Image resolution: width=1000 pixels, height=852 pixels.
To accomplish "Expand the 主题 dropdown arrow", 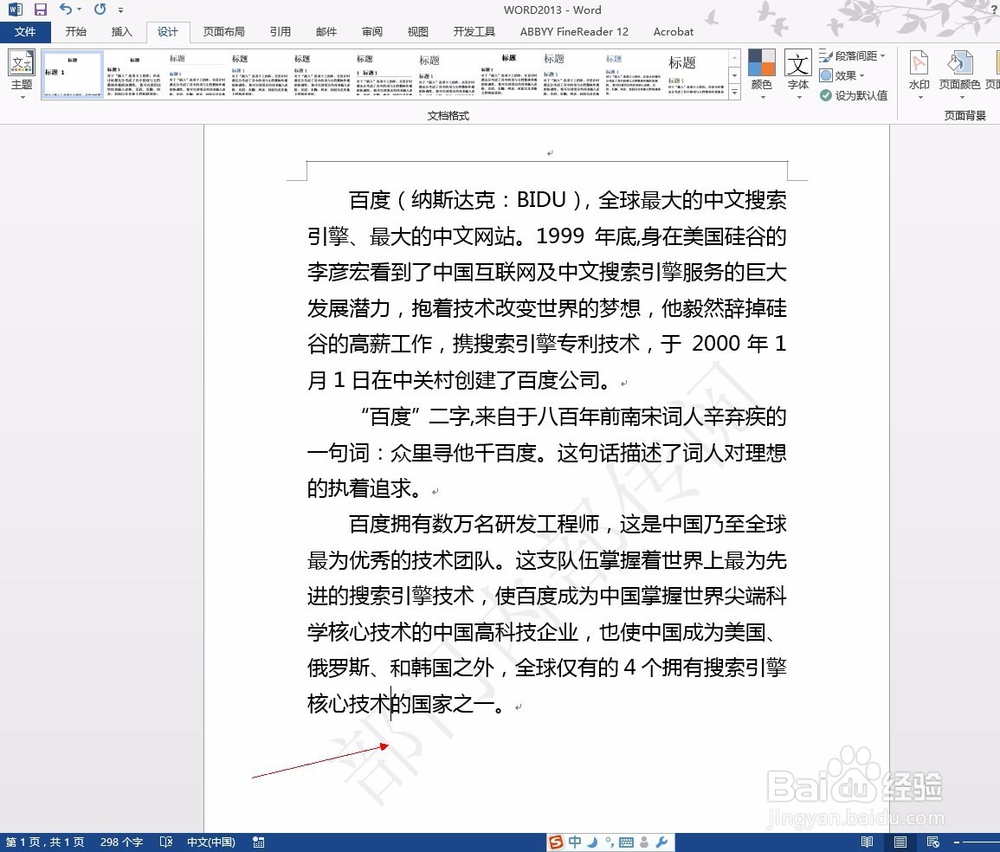I will (x=22, y=98).
